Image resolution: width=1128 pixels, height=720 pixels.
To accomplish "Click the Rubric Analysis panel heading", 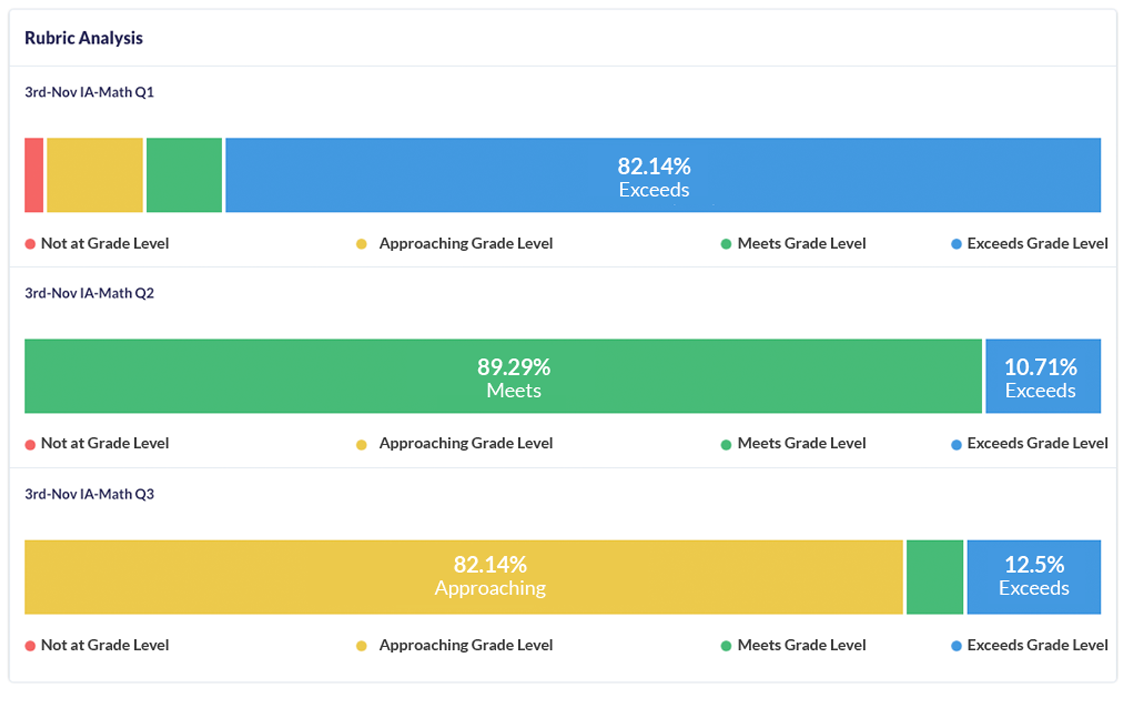I will coord(83,39).
